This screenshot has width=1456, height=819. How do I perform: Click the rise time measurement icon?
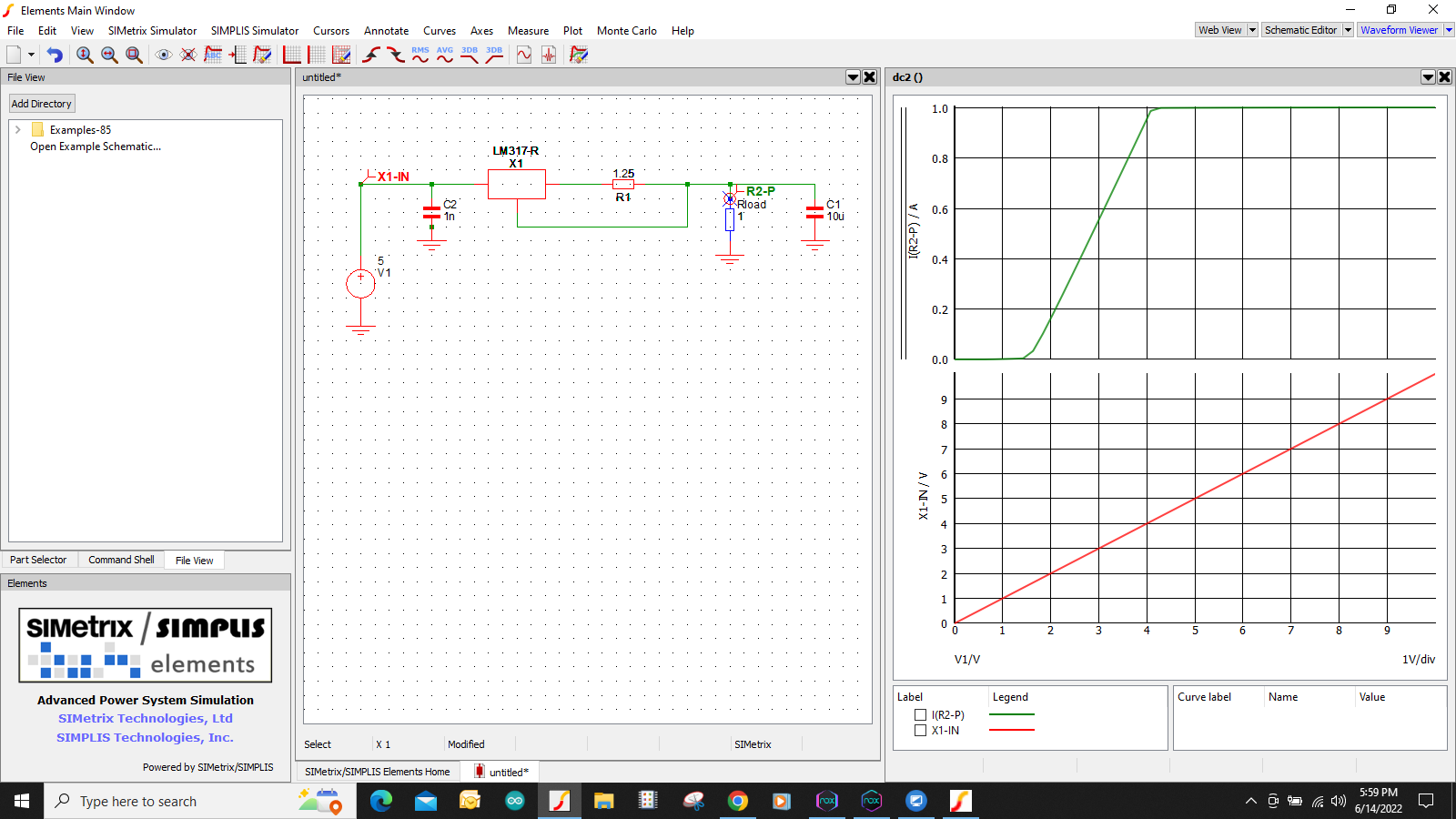(371, 55)
